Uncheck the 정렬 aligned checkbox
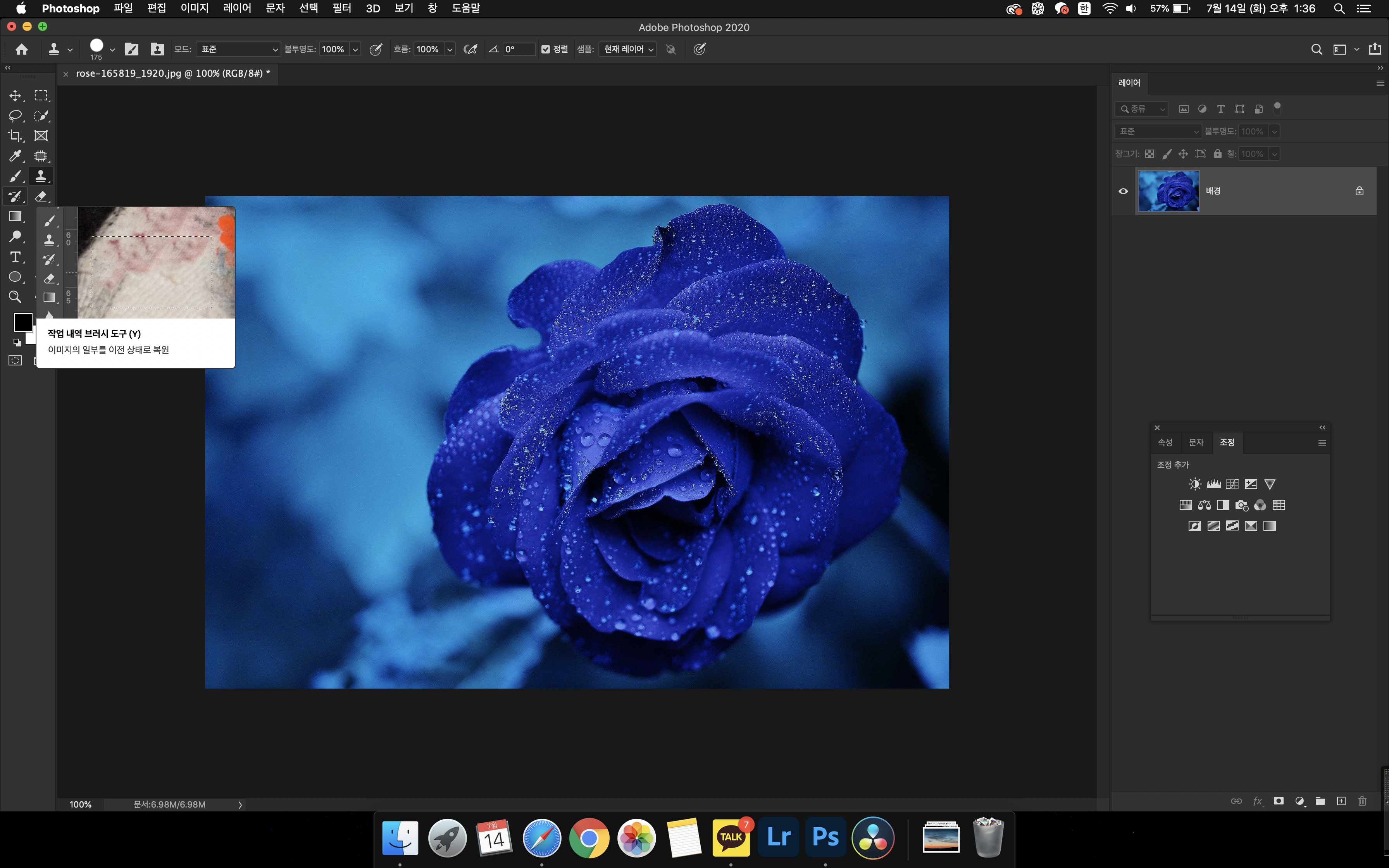Screen dimensions: 1389x868 (546, 49)
